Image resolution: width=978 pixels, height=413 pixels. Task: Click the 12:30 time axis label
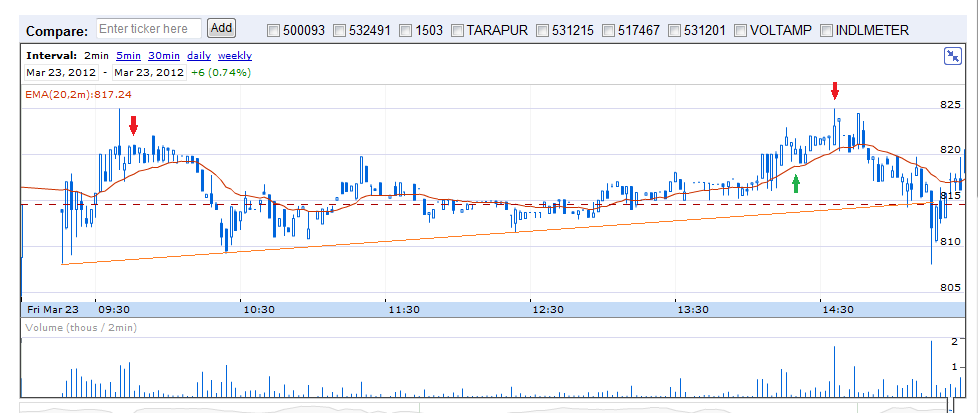pos(548,309)
